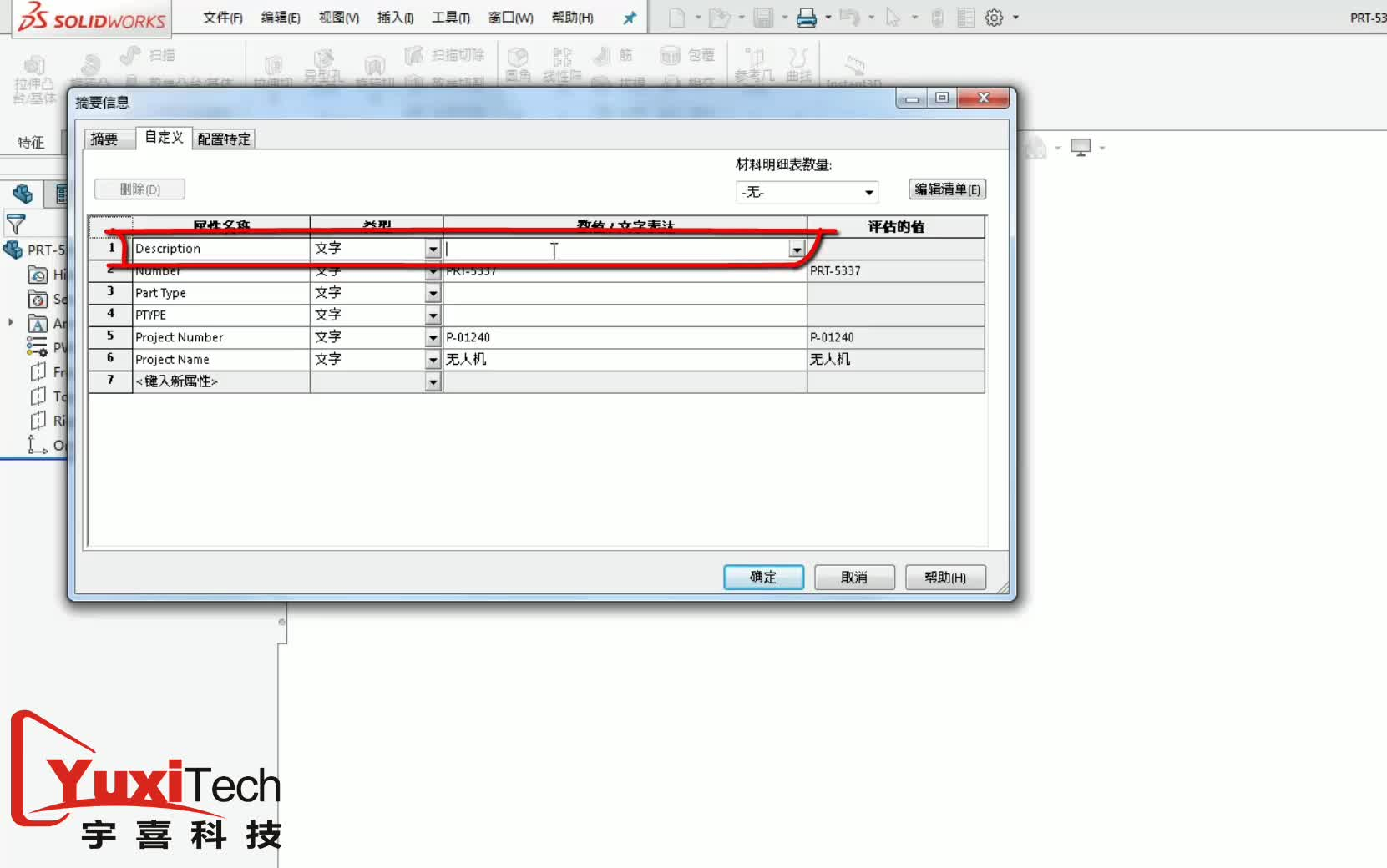Click the 帮助(H) button in dialog
This screenshot has height=868, width=1387.
click(945, 577)
